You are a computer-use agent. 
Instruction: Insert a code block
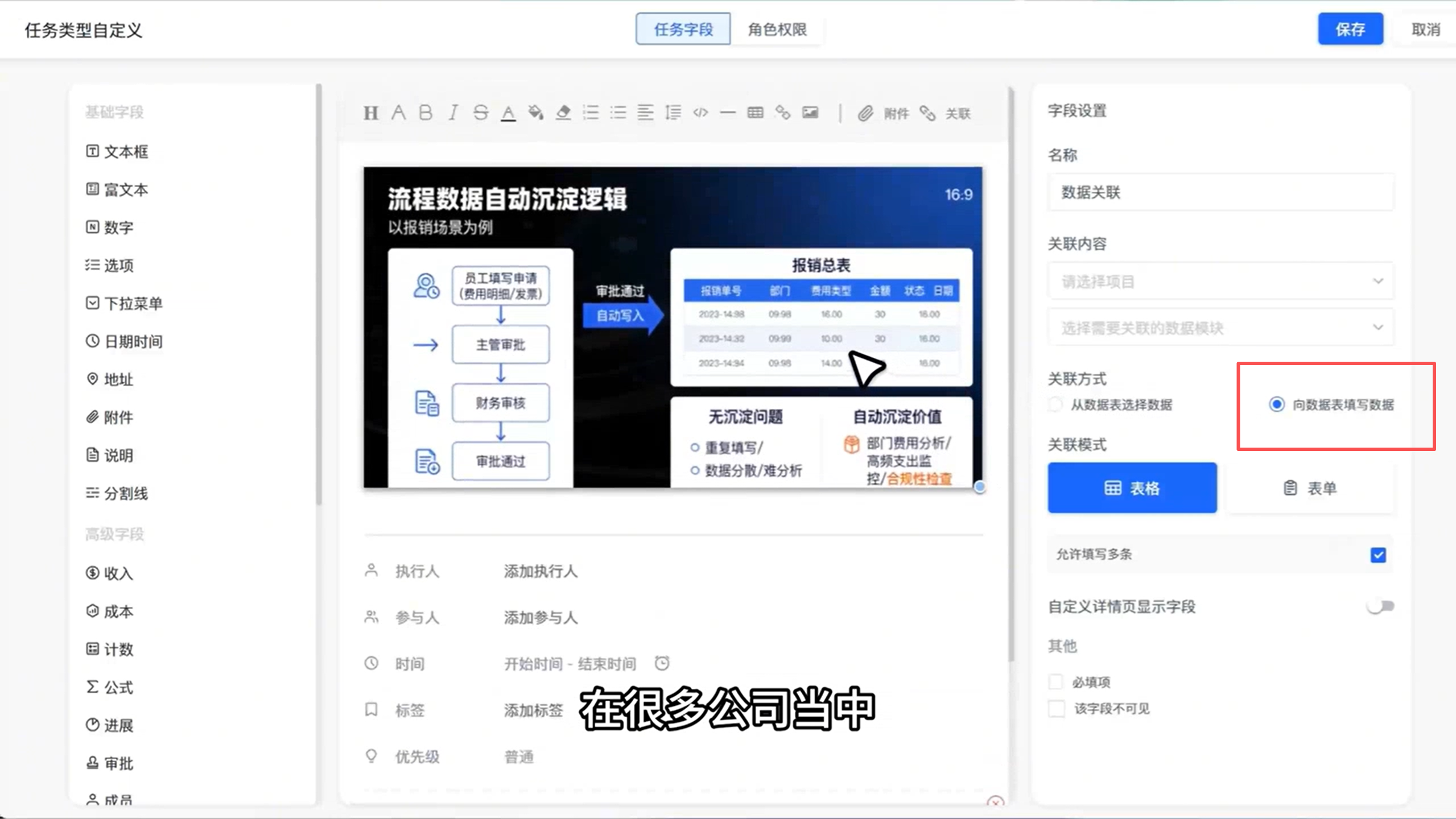pos(700,113)
